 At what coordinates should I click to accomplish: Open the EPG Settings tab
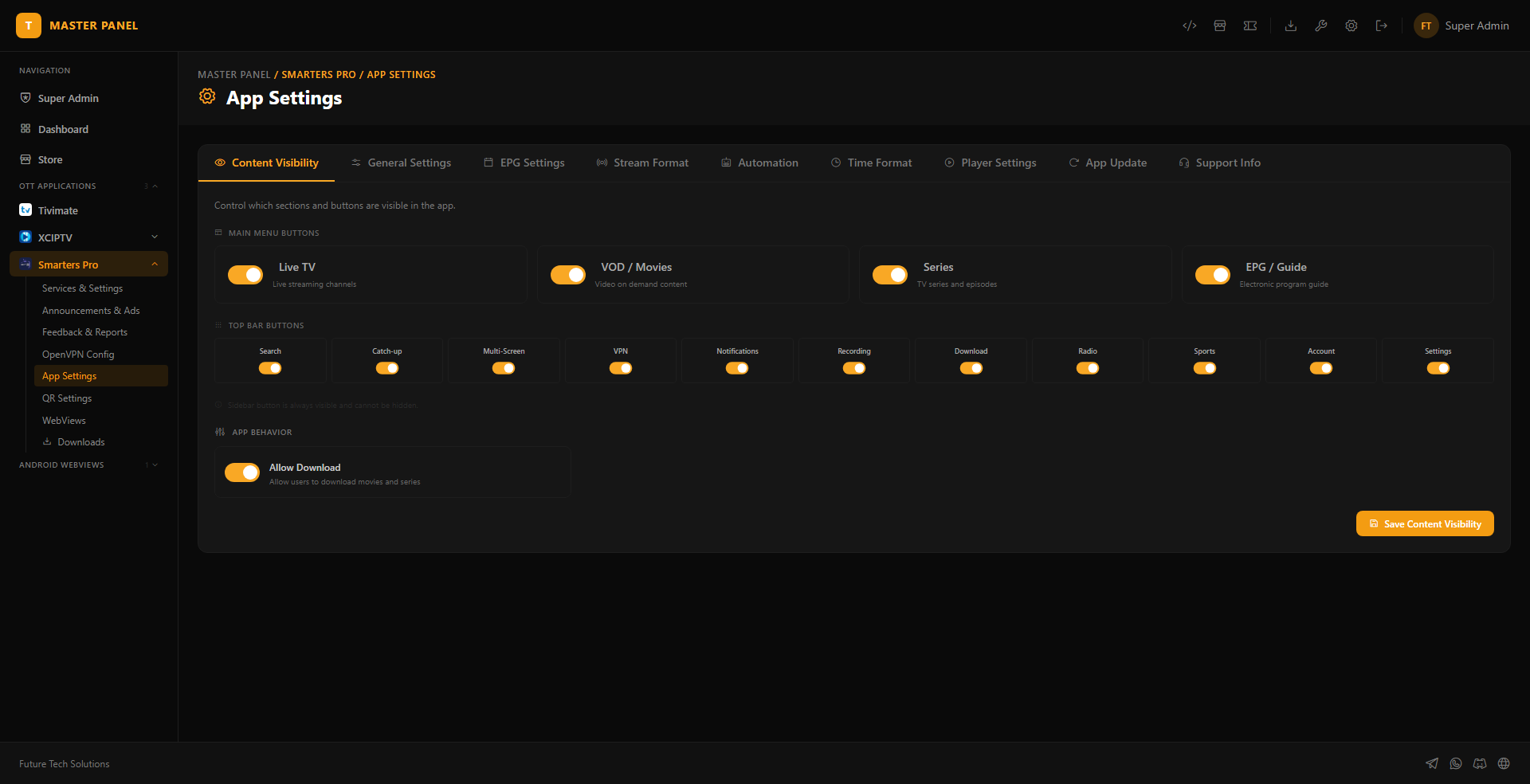pos(524,163)
